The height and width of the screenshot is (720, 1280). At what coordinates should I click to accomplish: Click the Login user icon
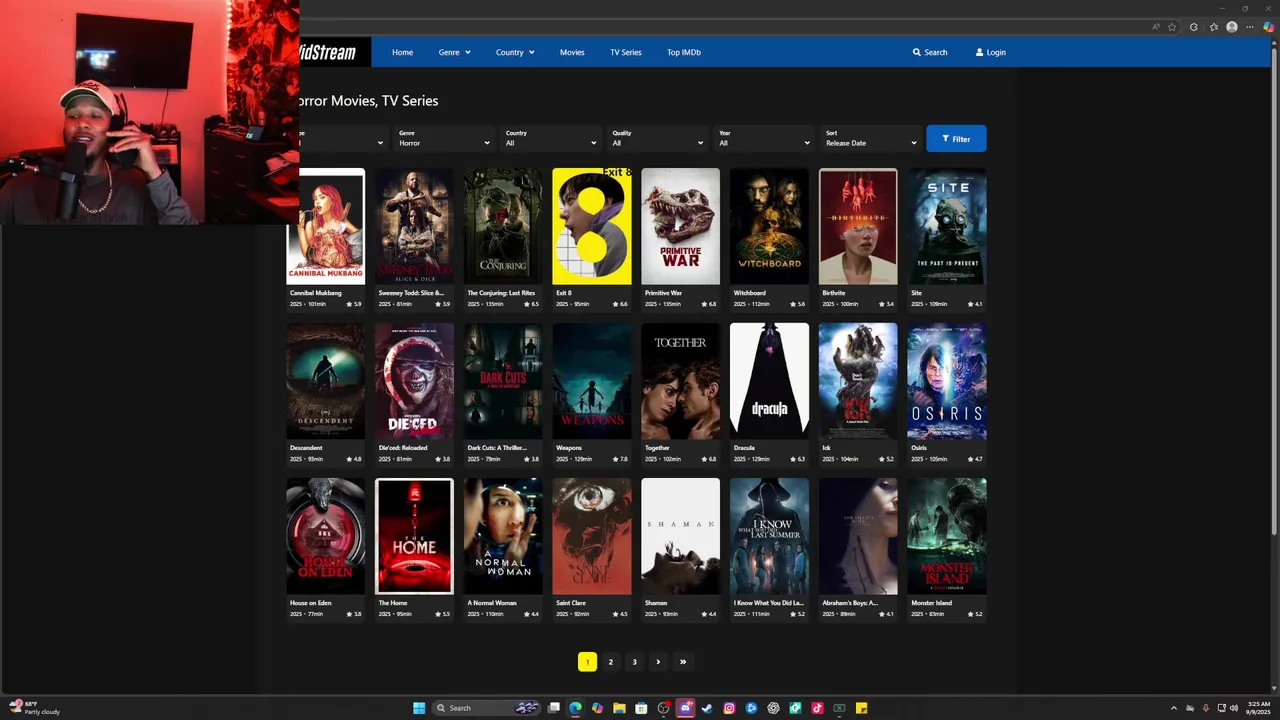pos(980,52)
